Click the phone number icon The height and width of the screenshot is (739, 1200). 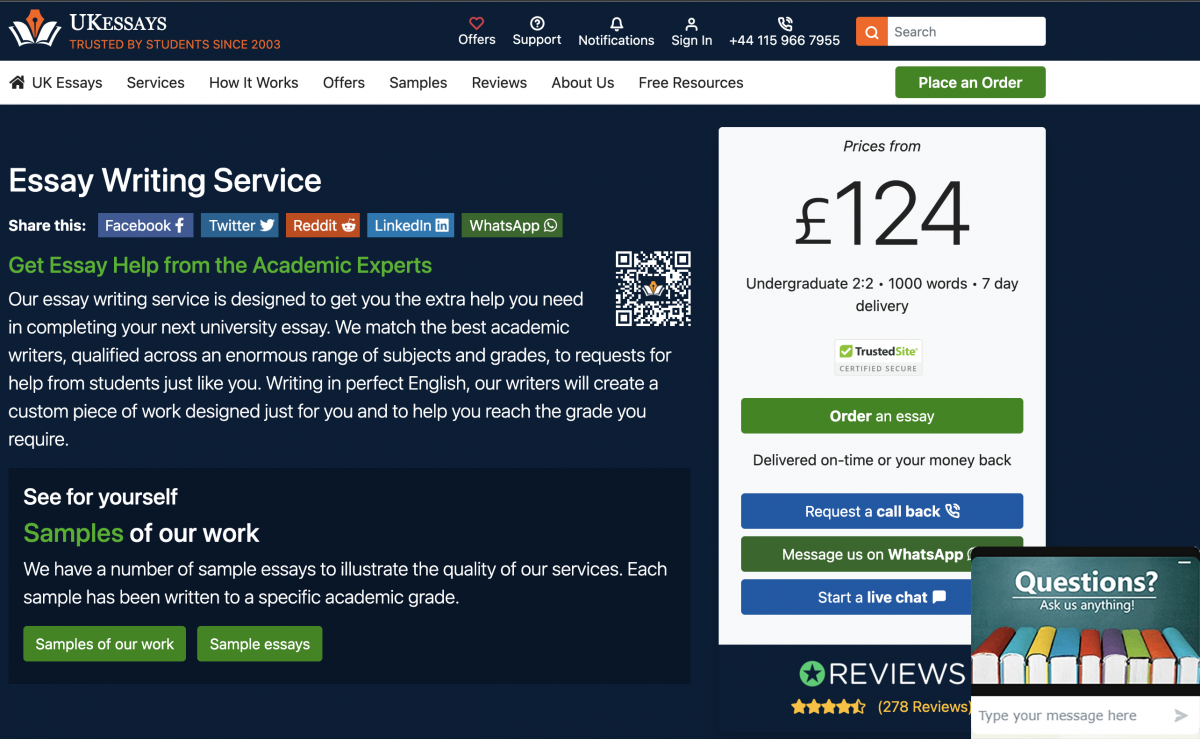pos(784,24)
